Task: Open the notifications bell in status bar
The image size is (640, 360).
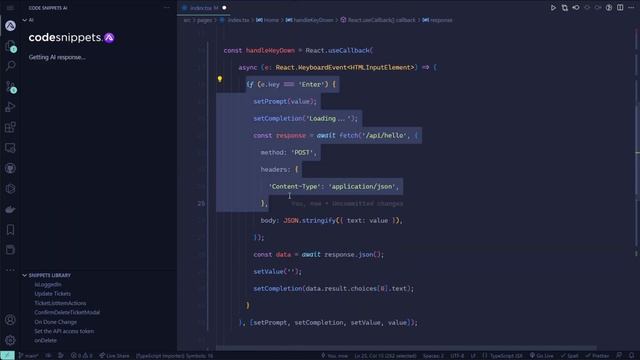Action: point(632,356)
